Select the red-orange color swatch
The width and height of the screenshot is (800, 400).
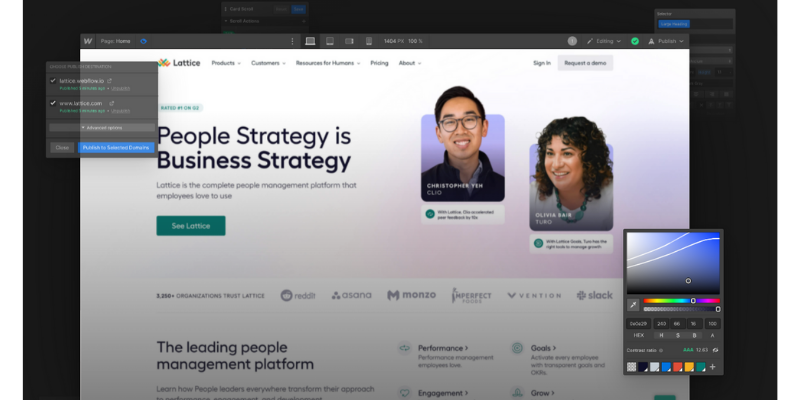(x=678, y=367)
